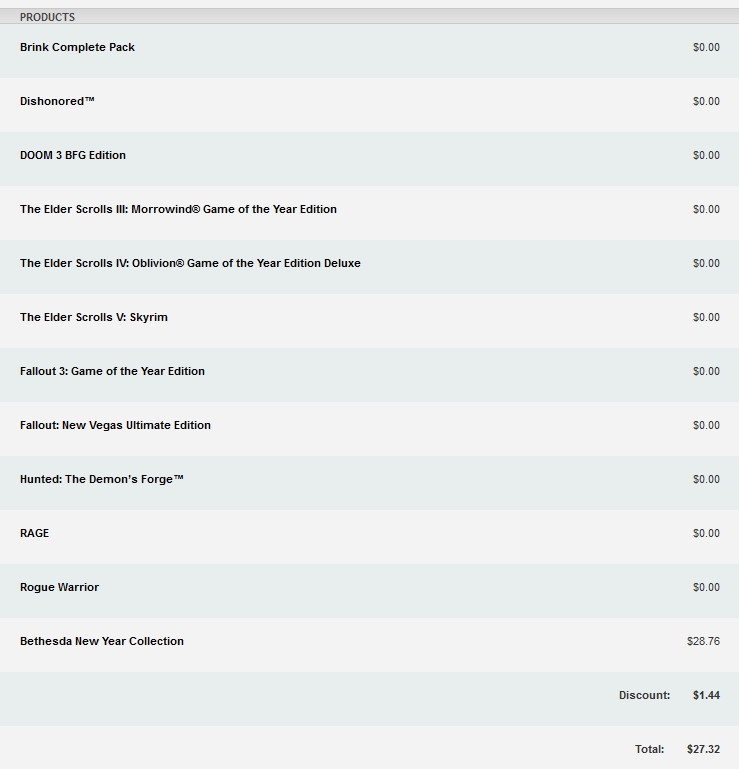This screenshot has width=739, height=769.
Task: Click DOOM 3 BFG Edition product name
Action: point(73,155)
